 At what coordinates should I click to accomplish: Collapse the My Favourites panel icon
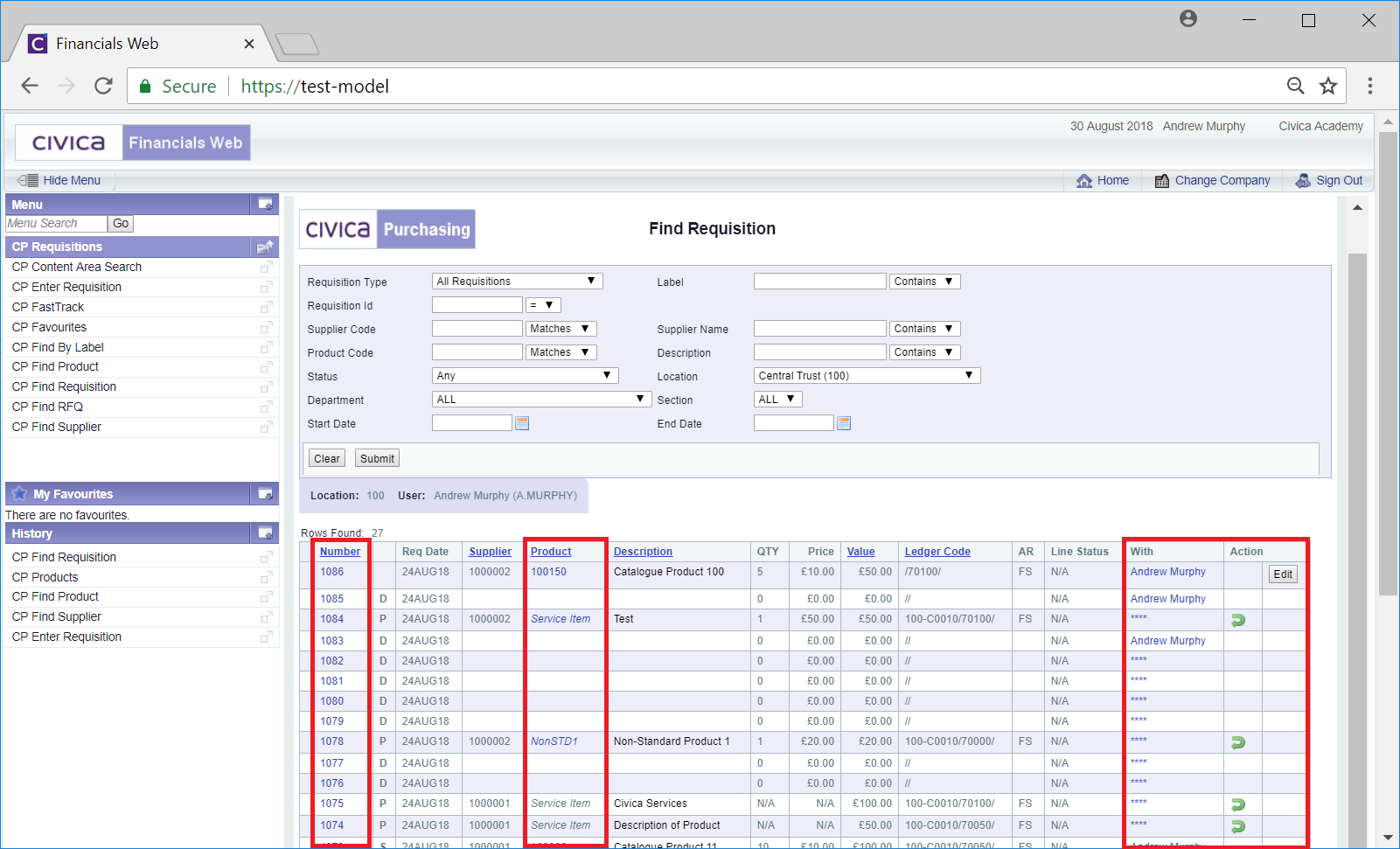click(265, 494)
